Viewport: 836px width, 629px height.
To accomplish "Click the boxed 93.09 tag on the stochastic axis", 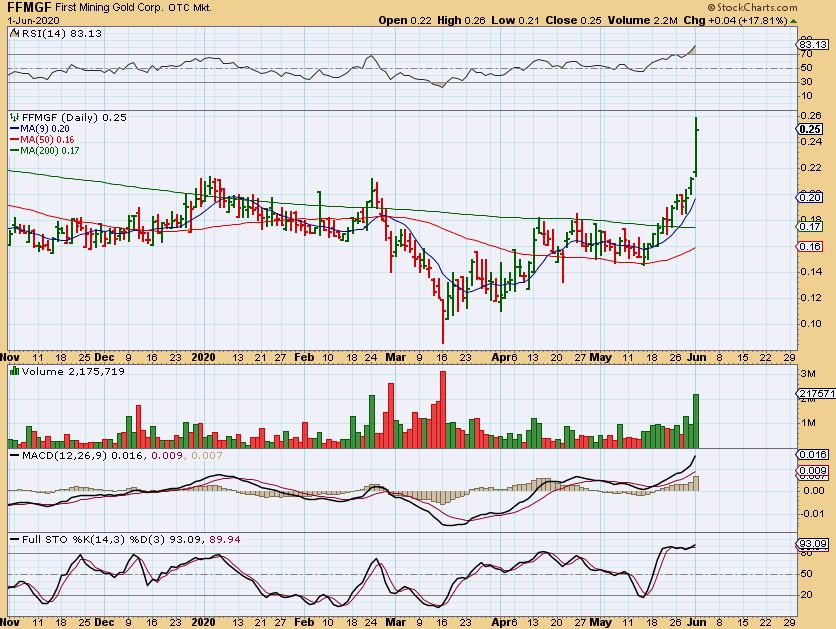I will tap(813, 544).
